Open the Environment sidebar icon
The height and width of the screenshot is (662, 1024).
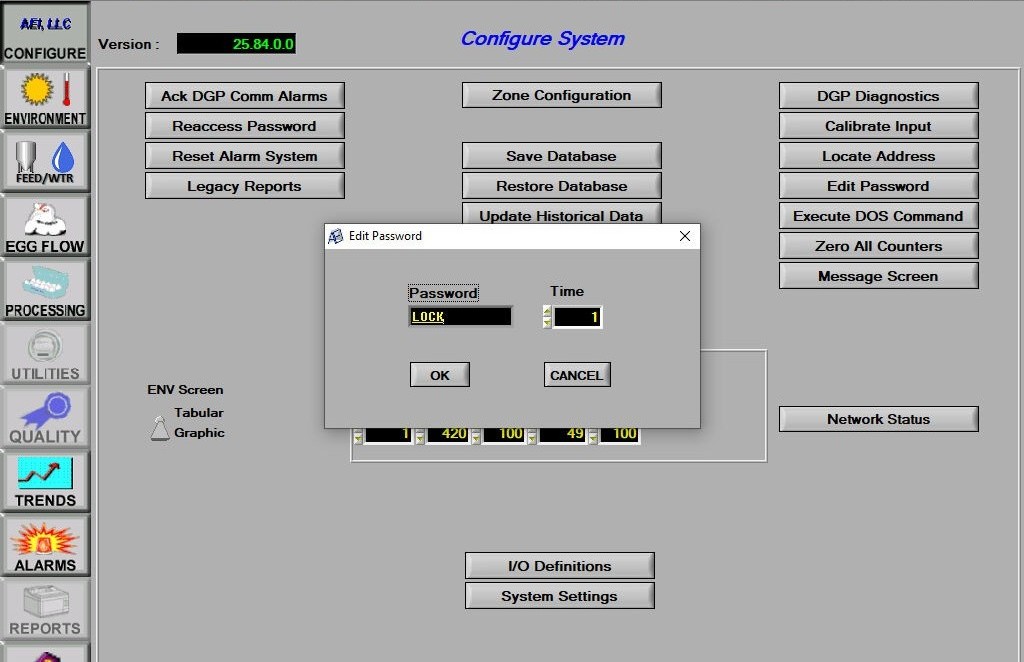point(44,99)
